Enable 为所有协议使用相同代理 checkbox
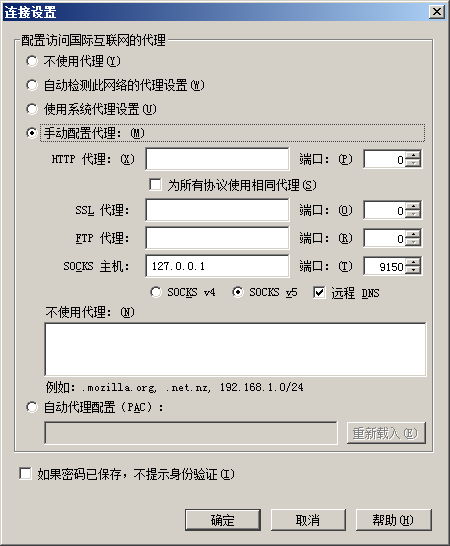Screen dimensions: 450x546 point(155,185)
